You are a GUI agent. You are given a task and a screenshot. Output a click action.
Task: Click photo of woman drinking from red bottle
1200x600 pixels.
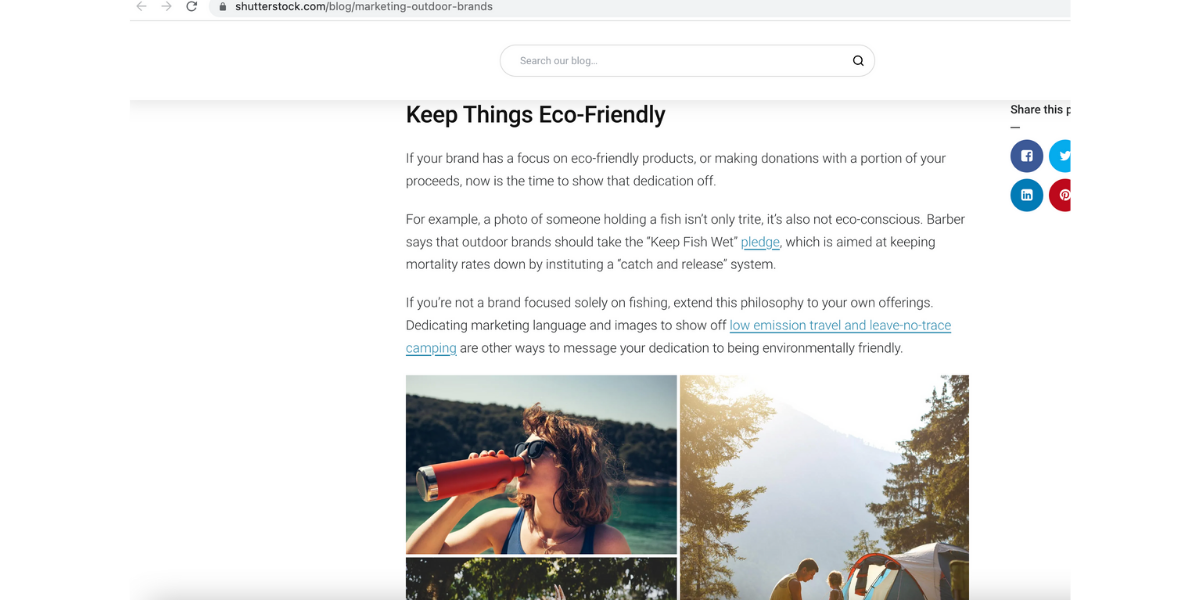click(541, 464)
